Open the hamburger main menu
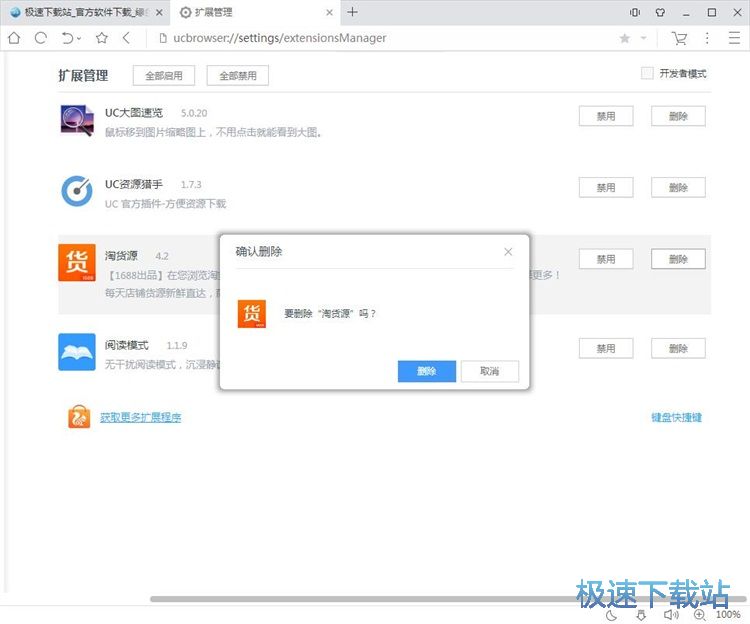The image size is (750, 624). 734,38
